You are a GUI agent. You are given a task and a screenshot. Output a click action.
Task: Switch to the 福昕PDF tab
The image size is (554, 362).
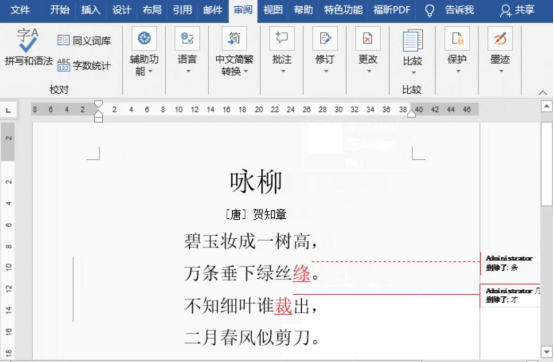tap(392, 10)
